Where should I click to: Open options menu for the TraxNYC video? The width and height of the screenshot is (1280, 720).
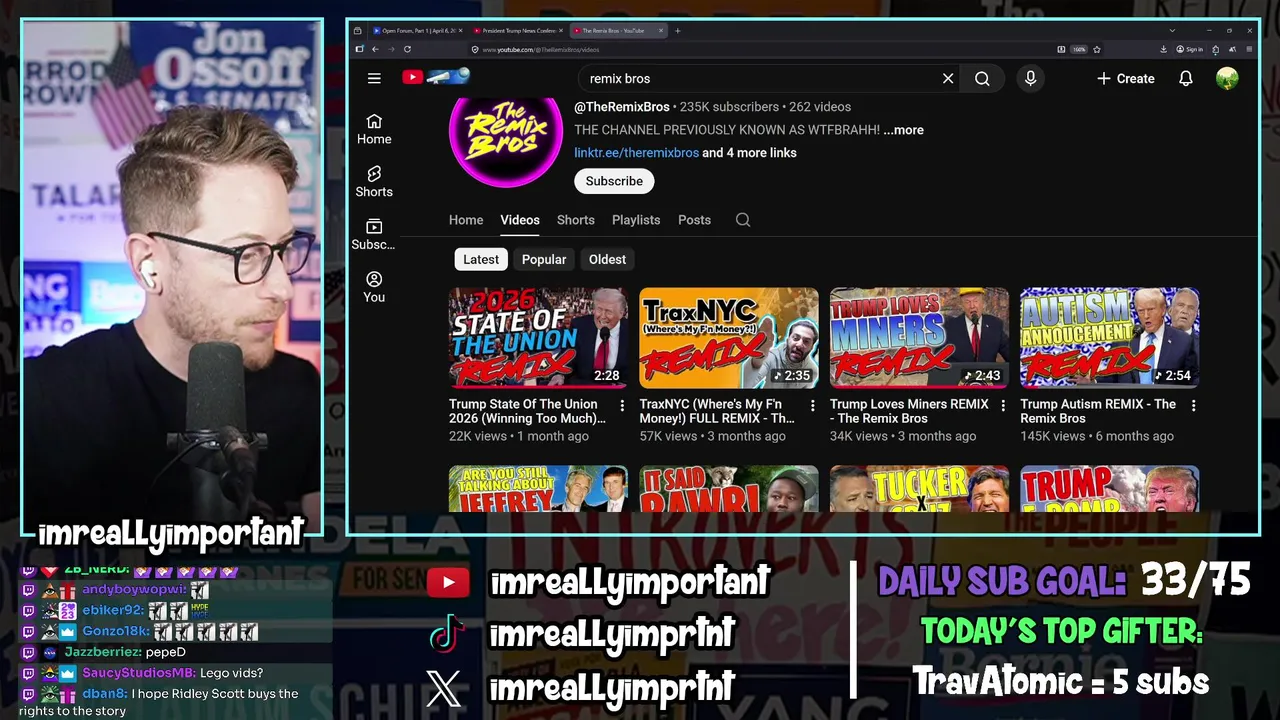[812, 405]
